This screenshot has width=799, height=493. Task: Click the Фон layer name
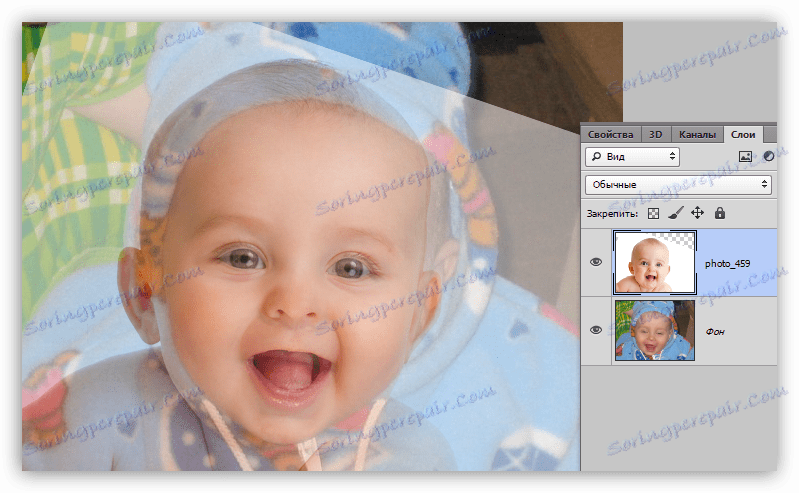(x=715, y=332)
